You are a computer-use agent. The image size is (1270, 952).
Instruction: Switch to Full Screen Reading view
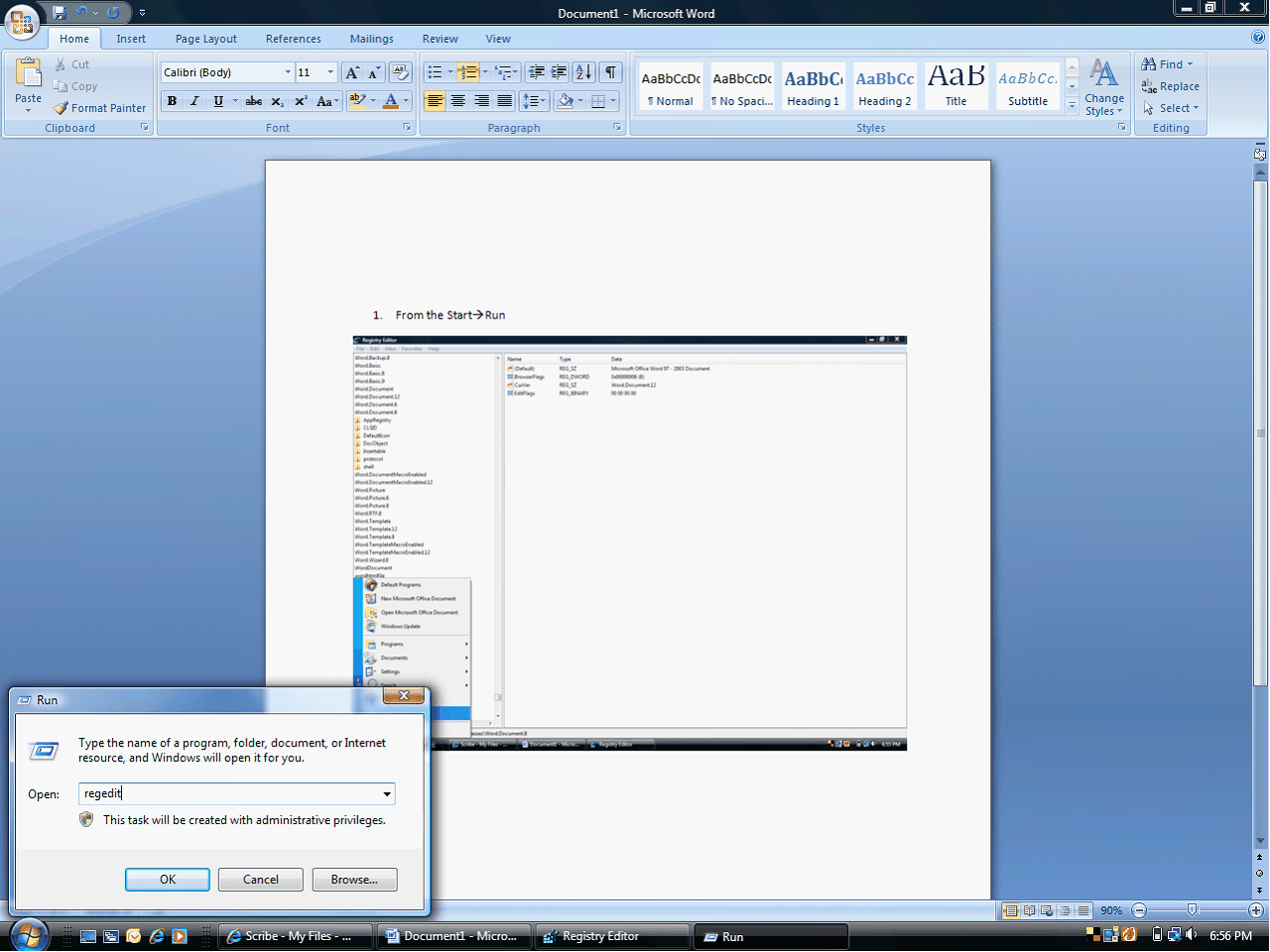tap(1029, 910)
